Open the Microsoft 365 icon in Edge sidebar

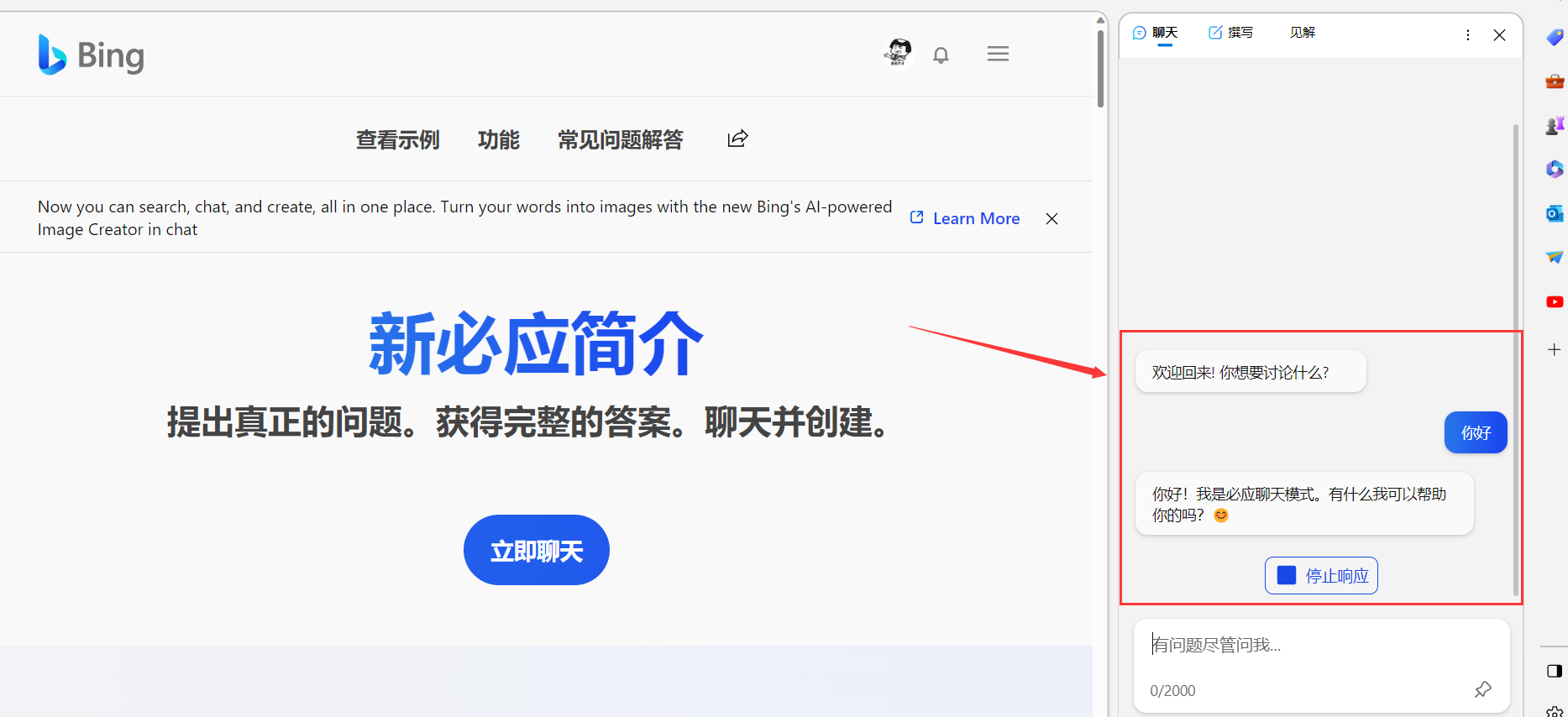click(x=1555, y=169)
